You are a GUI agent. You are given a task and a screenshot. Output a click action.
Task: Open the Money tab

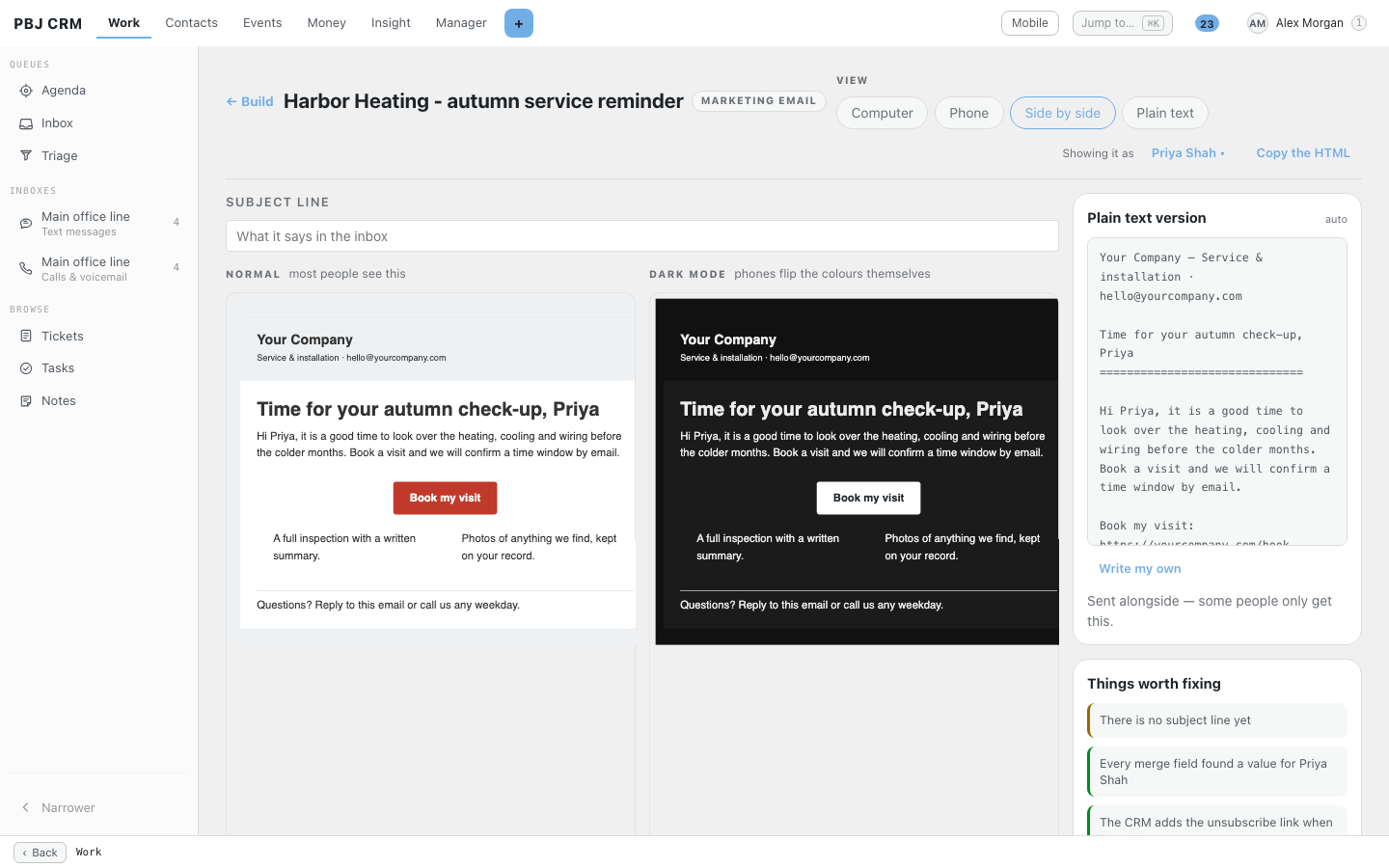[x=326, y=23]
